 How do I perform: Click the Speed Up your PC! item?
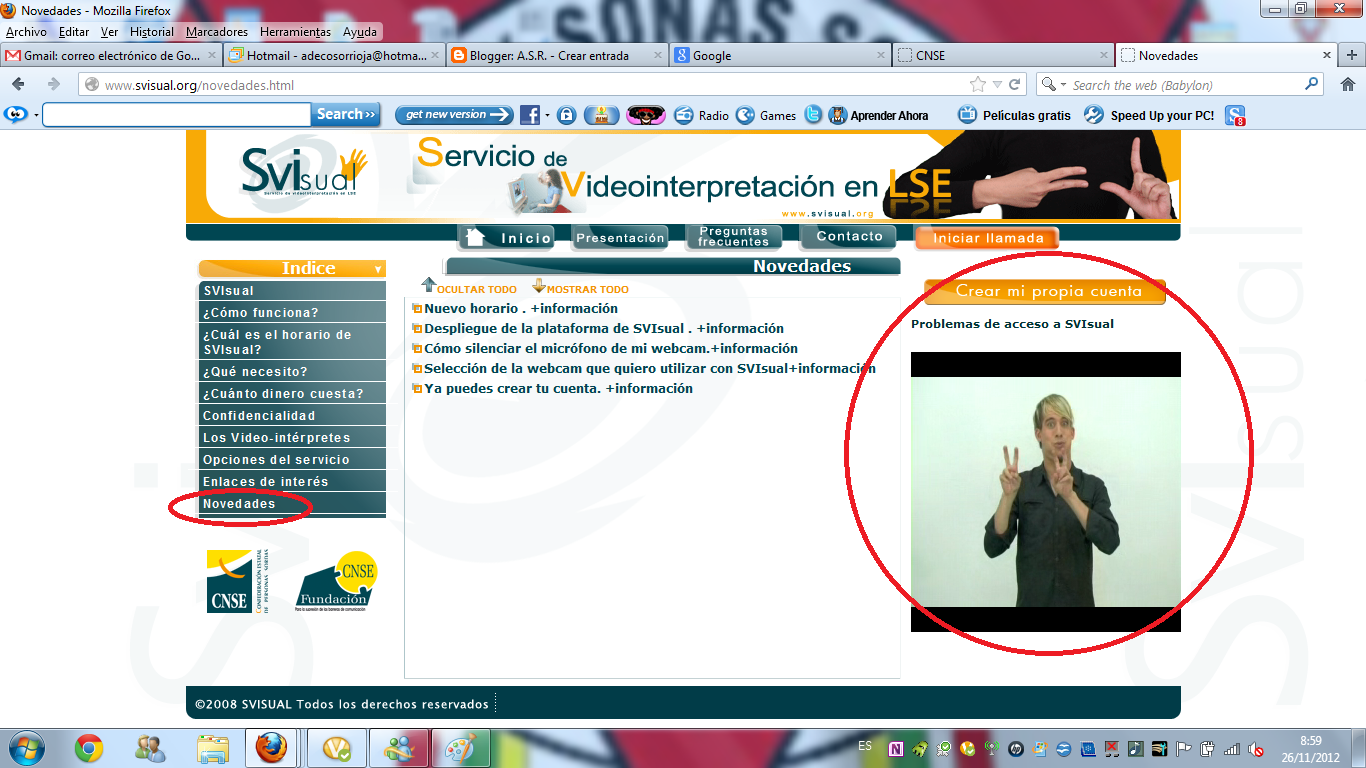[x=1150, y=115]
